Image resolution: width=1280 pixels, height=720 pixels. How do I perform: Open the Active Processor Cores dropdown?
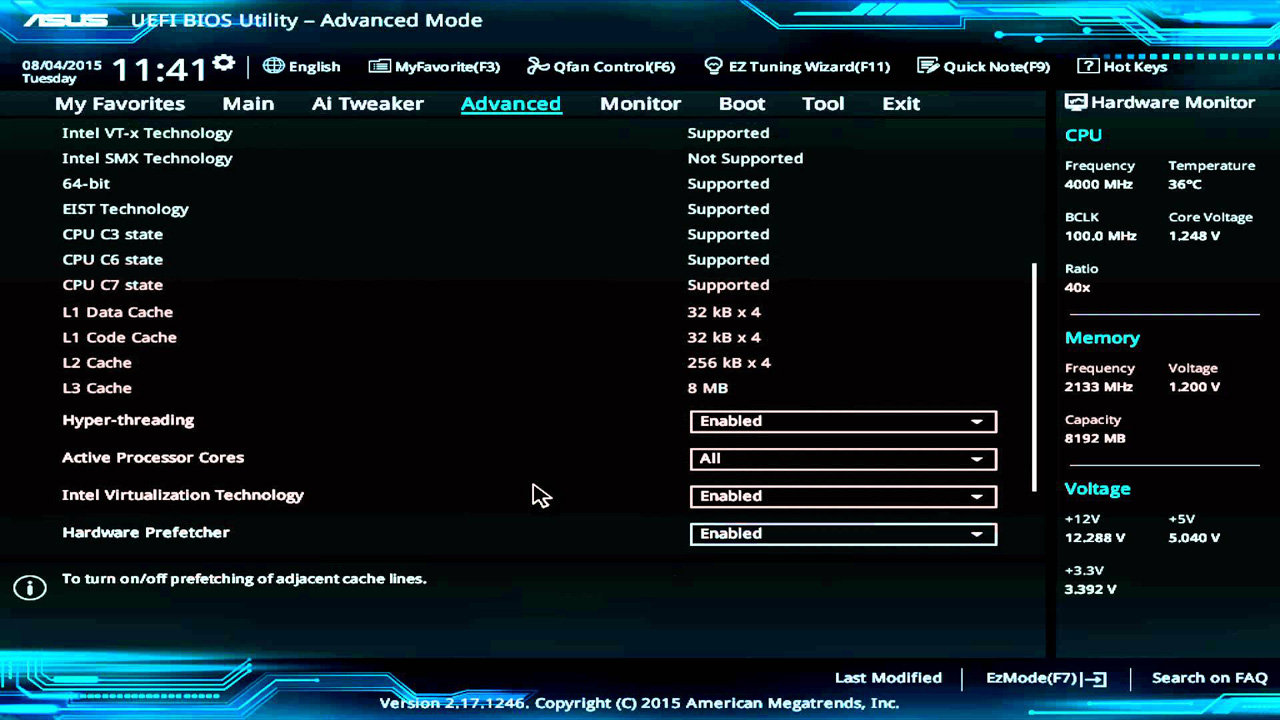click(843, 458)
